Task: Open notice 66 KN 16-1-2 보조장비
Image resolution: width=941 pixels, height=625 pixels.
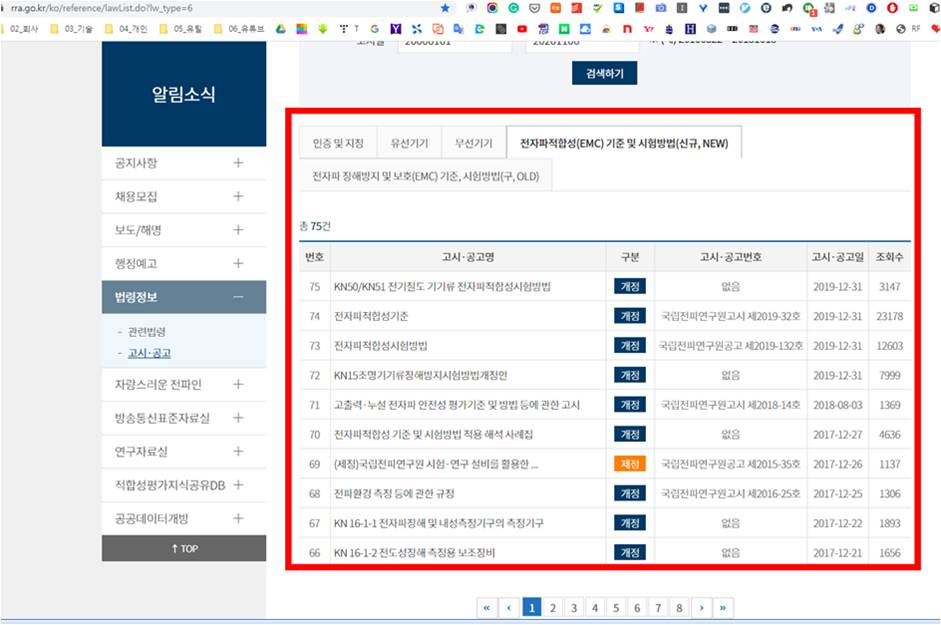Action: [x=414, y=552]
